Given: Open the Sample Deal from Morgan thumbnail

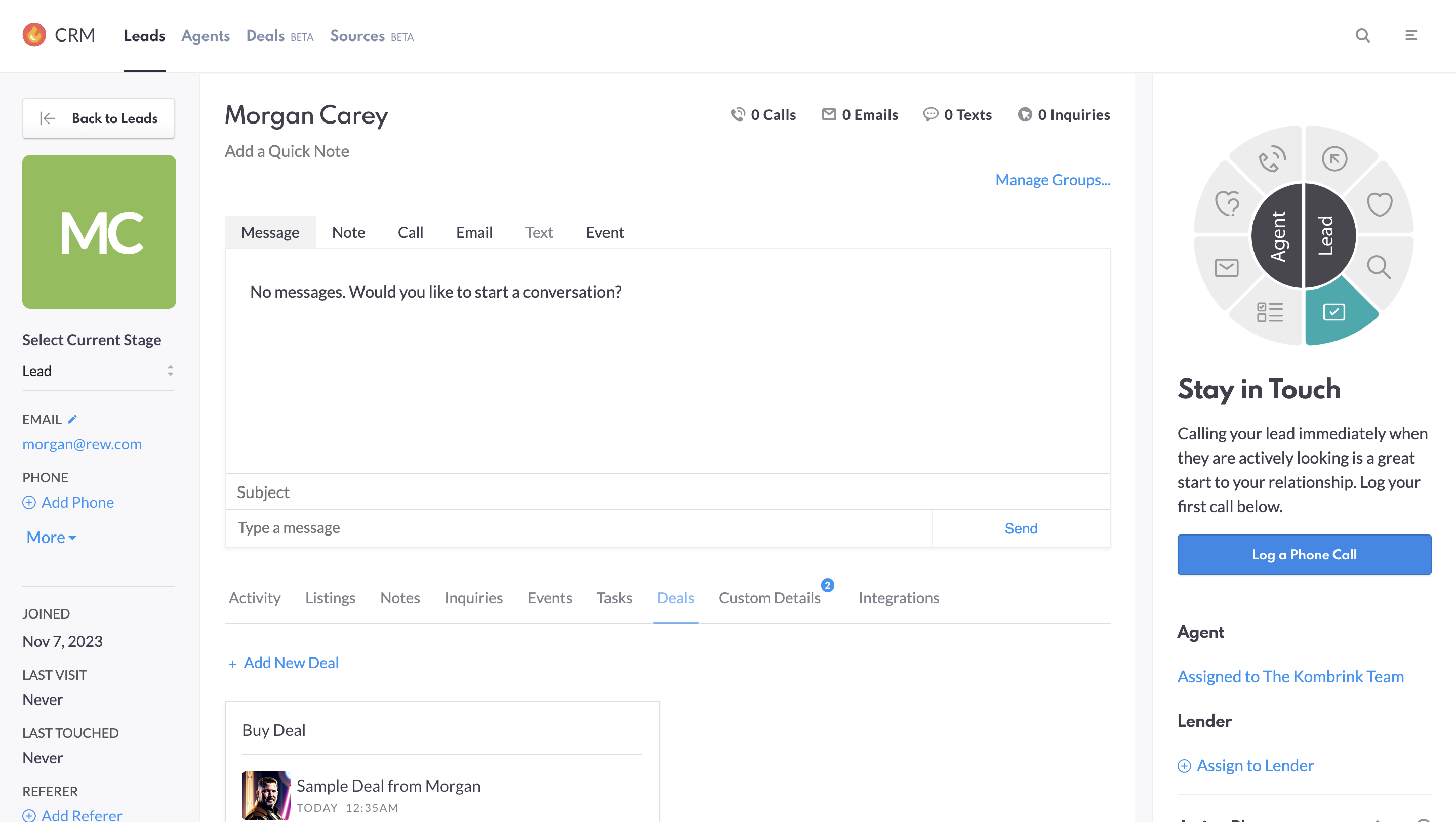Looking at the screenshot, I should coord(266,795).
